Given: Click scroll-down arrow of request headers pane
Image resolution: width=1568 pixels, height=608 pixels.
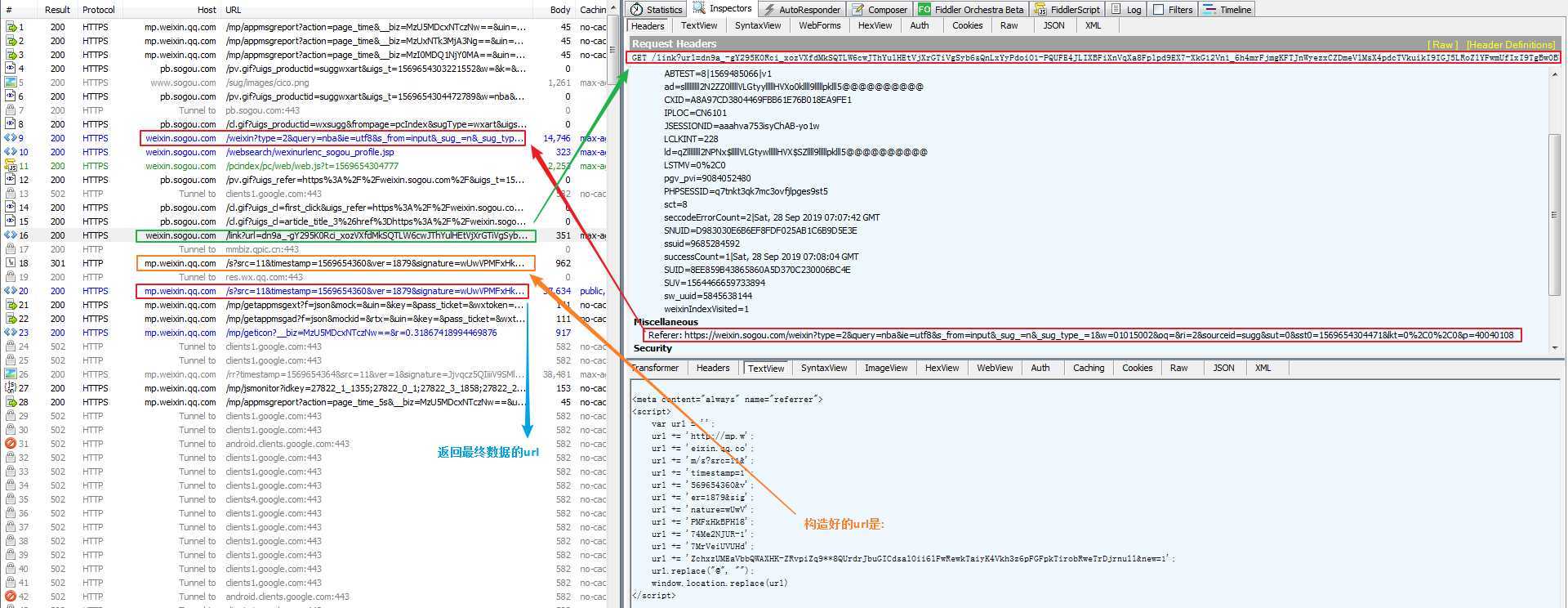Looking at the screenshot, I should point(1555,348).
